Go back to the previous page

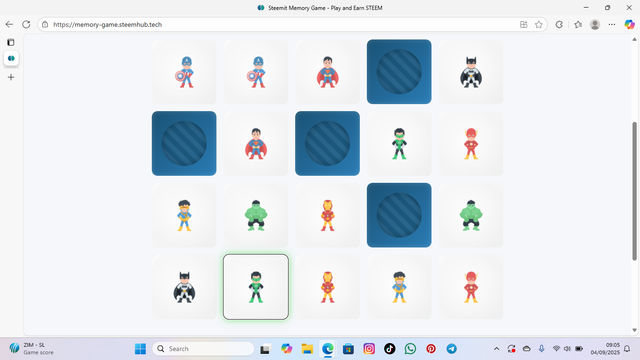pyautogui.click(x=9, y=24)
